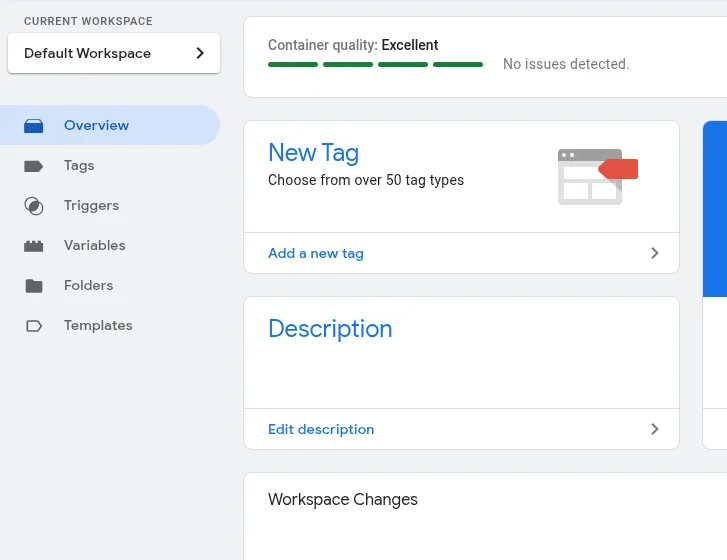Viewport: 727px width, 560px height.
Task: Switch to the Templates section
Action: 109,325
